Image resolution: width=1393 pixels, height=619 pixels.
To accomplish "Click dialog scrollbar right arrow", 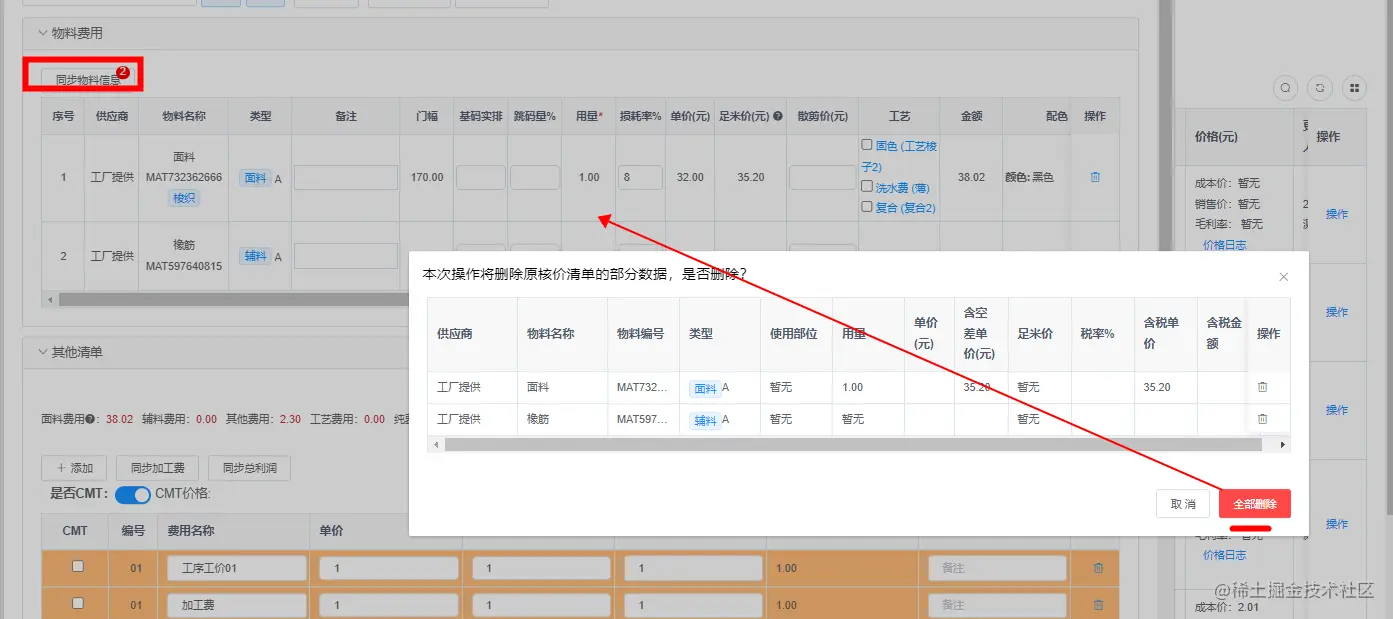I will pos(1284,444).
